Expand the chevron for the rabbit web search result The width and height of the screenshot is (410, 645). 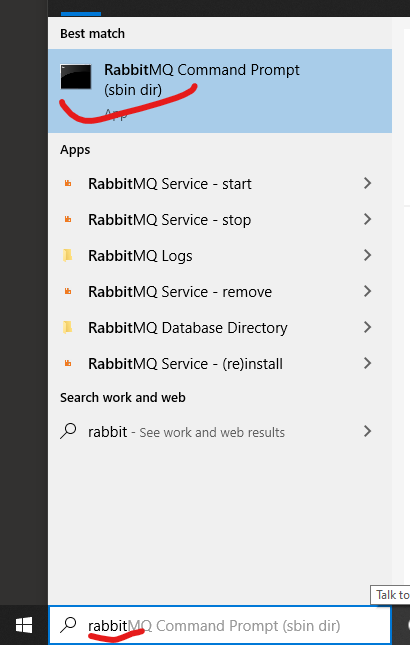[x=368, y=431]
